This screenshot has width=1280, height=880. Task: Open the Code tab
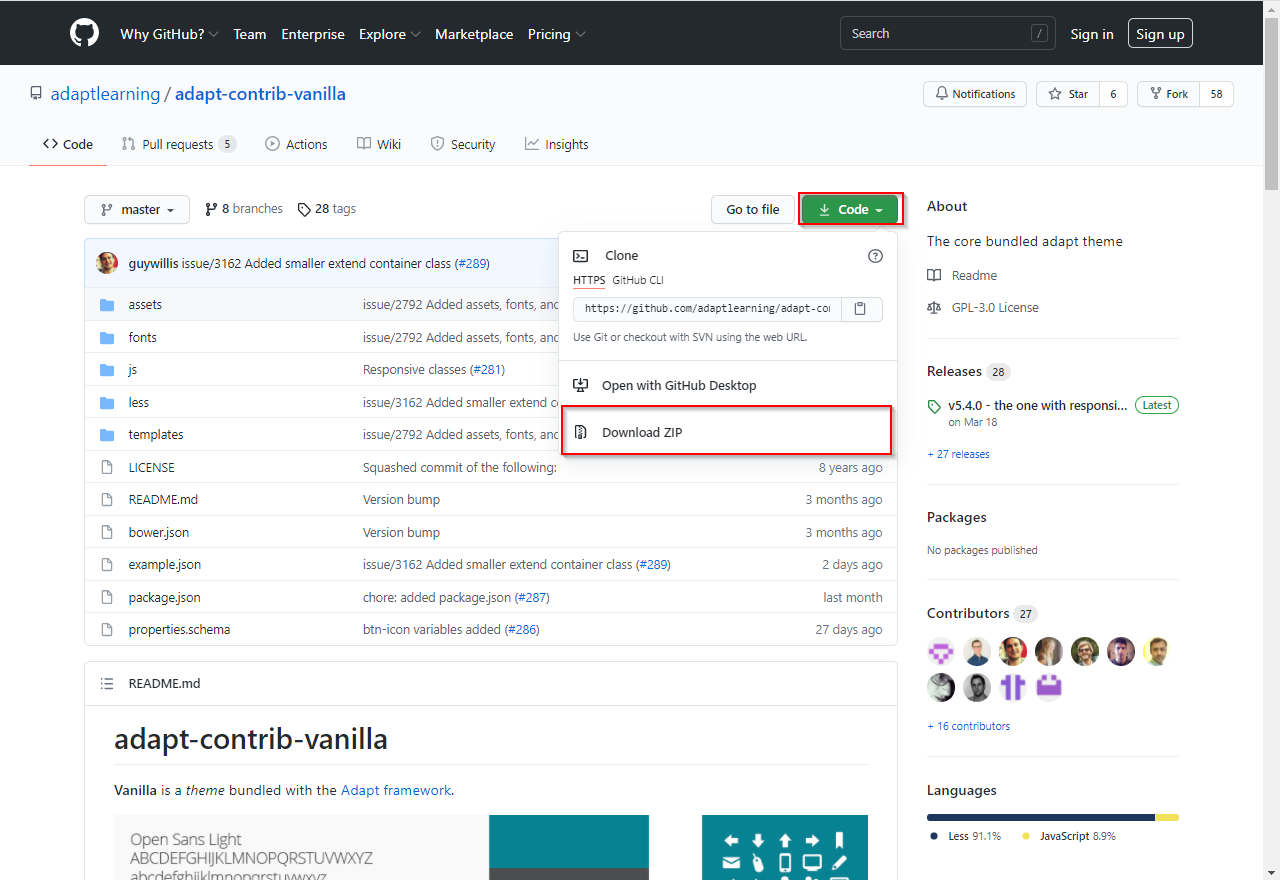coord(68,144)
